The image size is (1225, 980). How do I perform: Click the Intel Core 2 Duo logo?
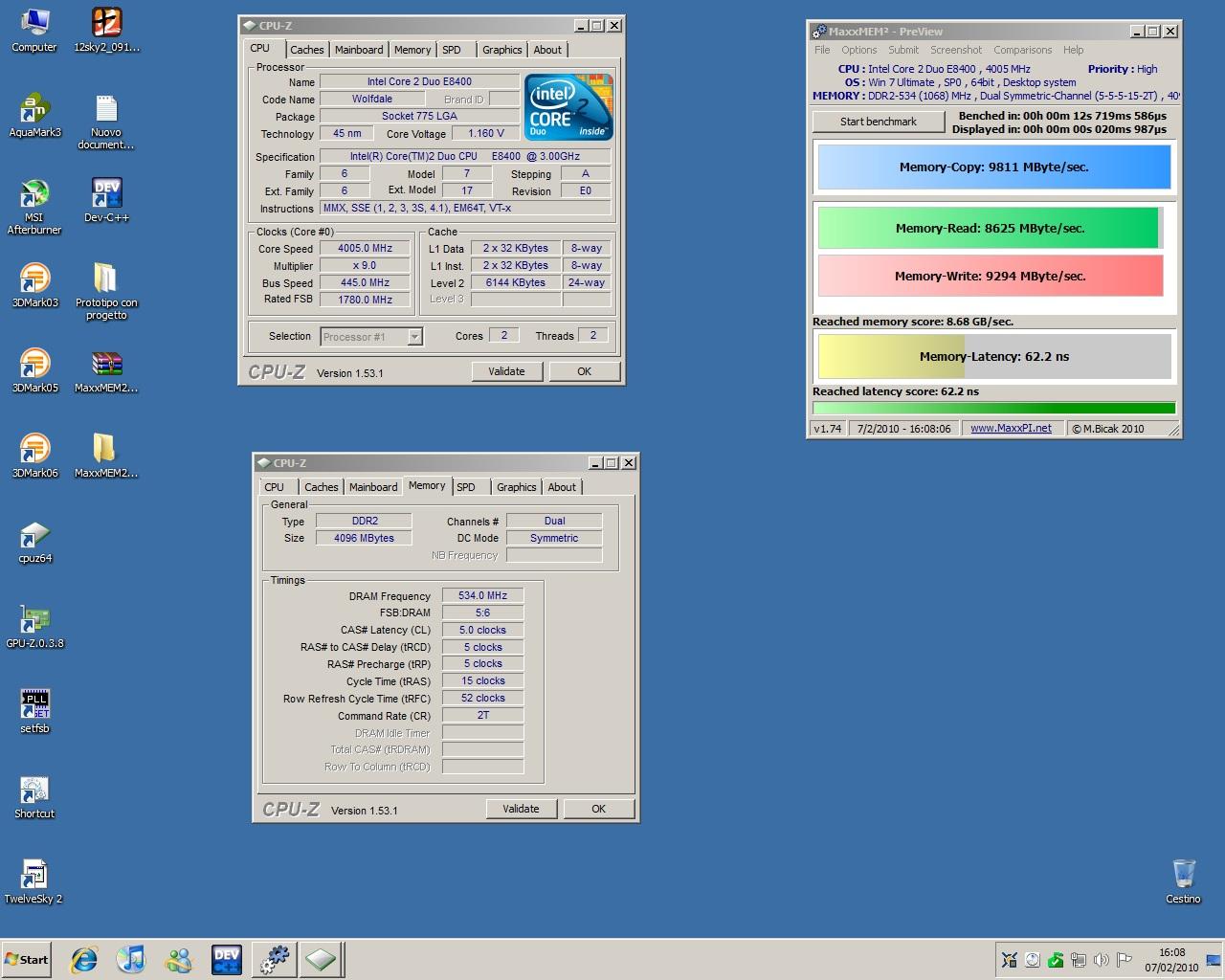pos(568,108)
